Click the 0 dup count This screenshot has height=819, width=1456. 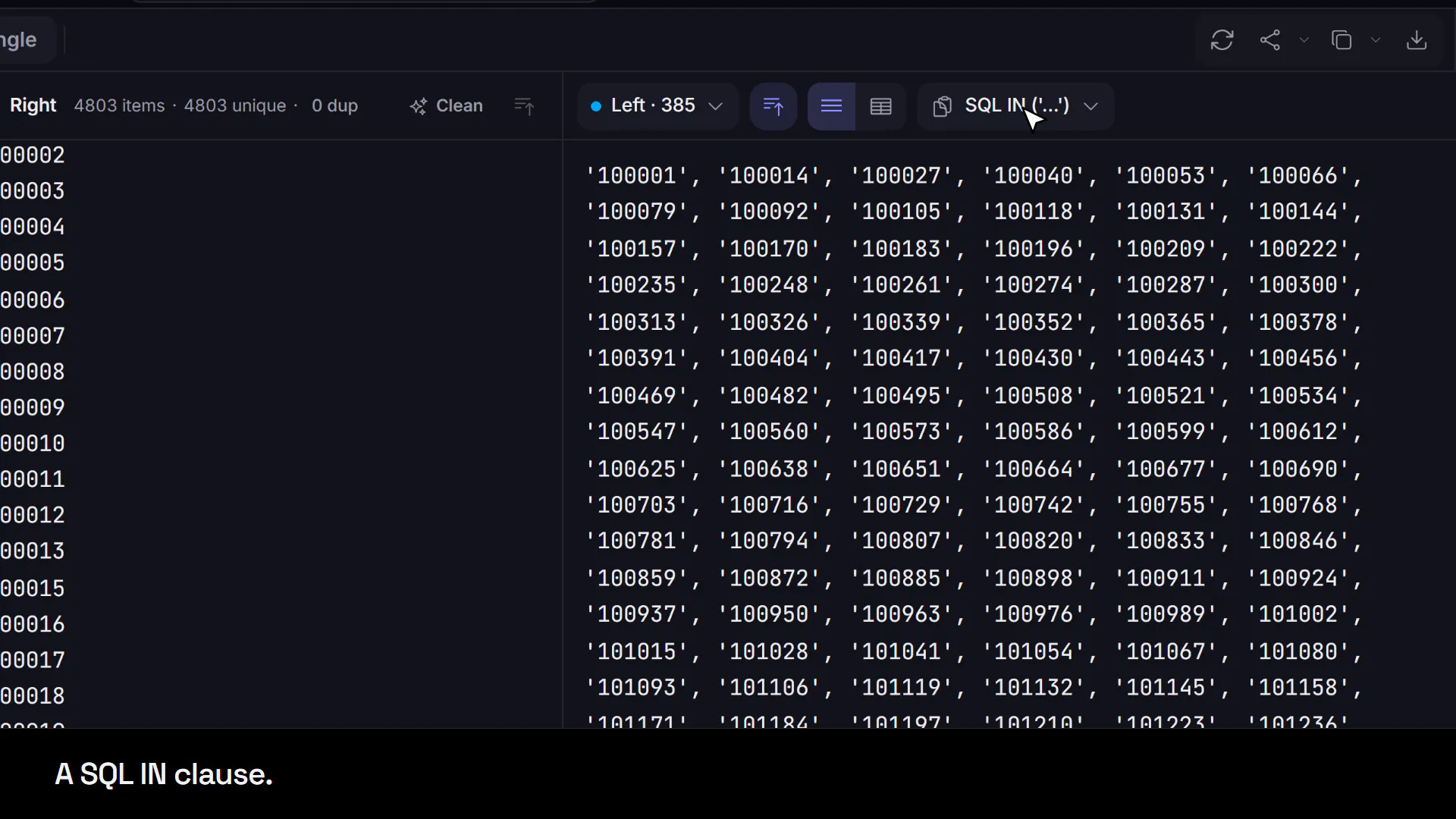pyautogui.click(x=334, y=105)
